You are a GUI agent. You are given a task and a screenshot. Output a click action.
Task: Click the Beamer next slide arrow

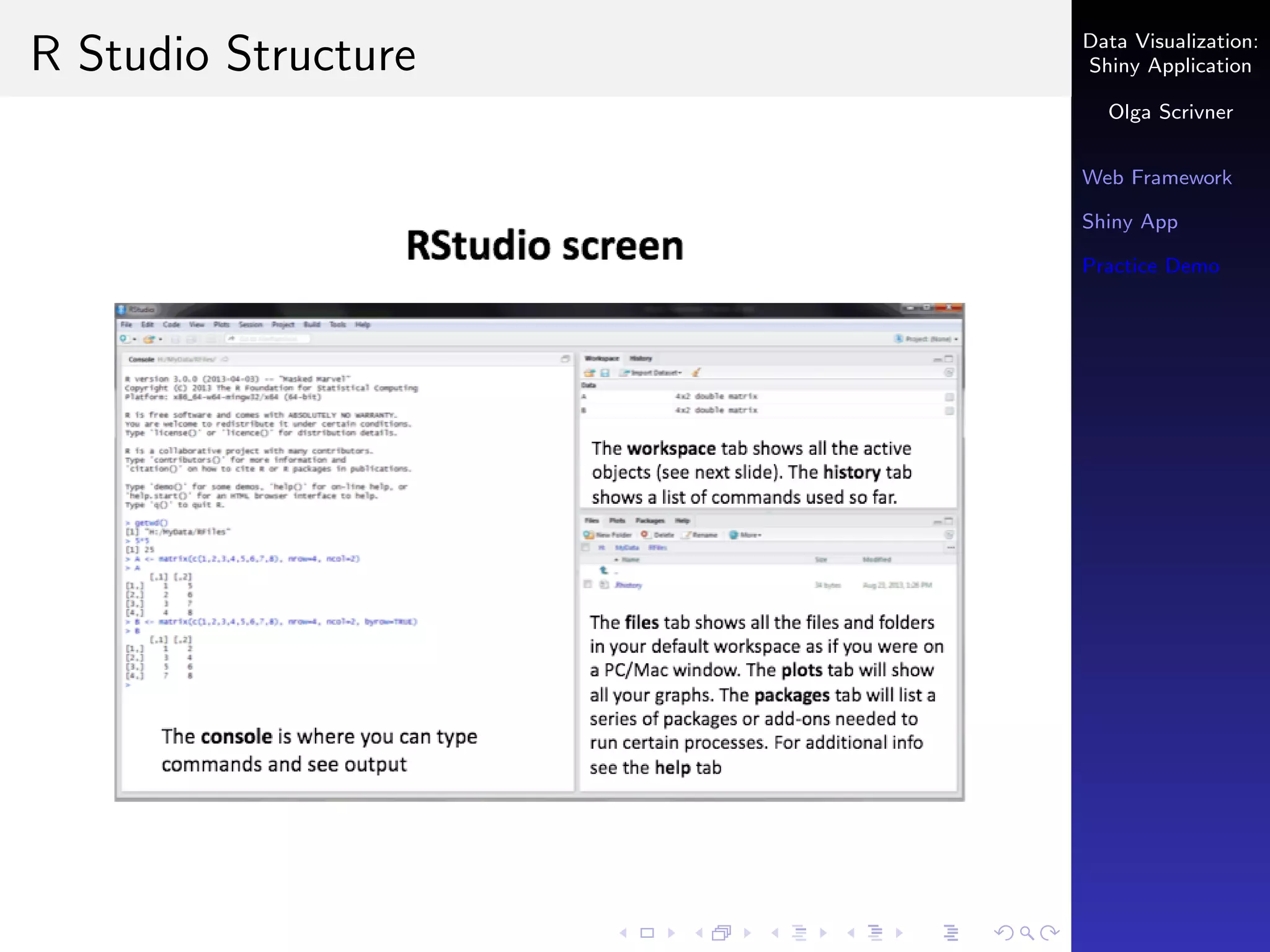672,933
